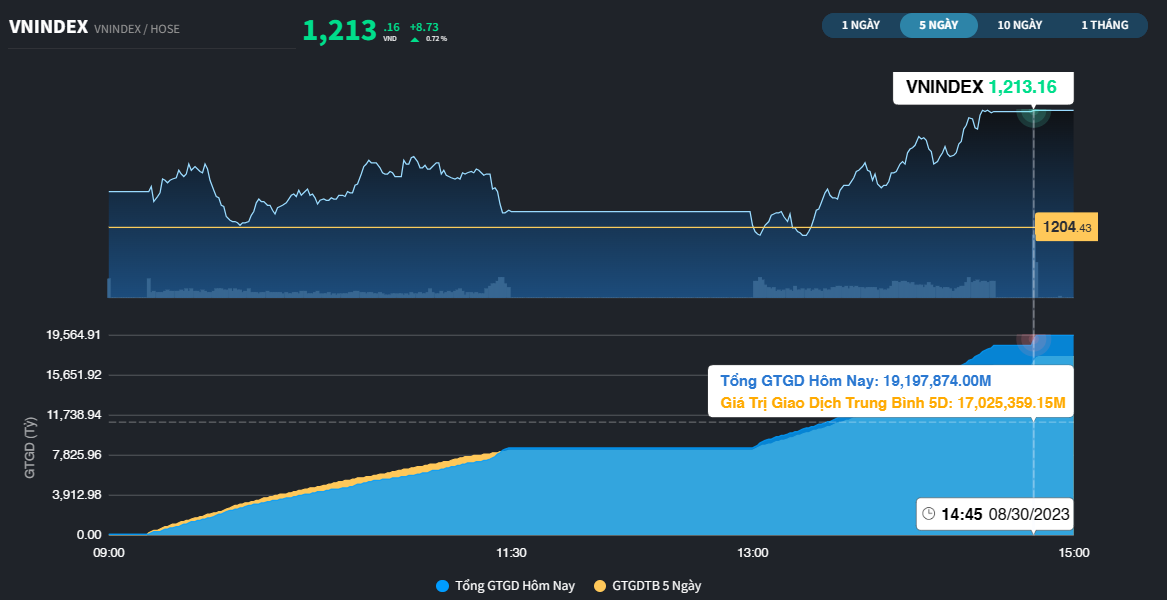
Task: Switch to the 10 NGÀY range tab
Action: point(1020,25)
